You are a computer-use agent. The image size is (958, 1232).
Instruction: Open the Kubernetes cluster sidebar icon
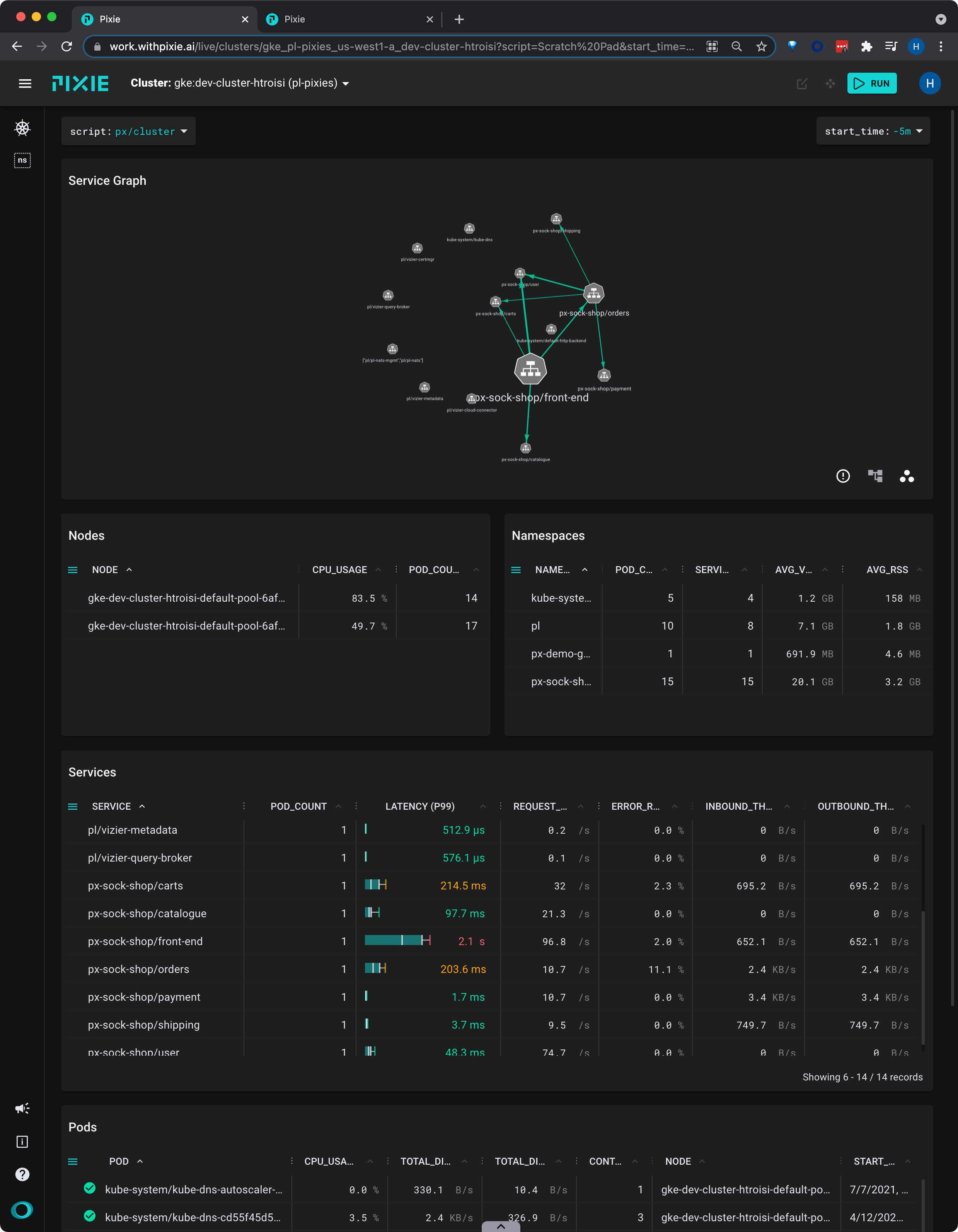tap(22, 128)
